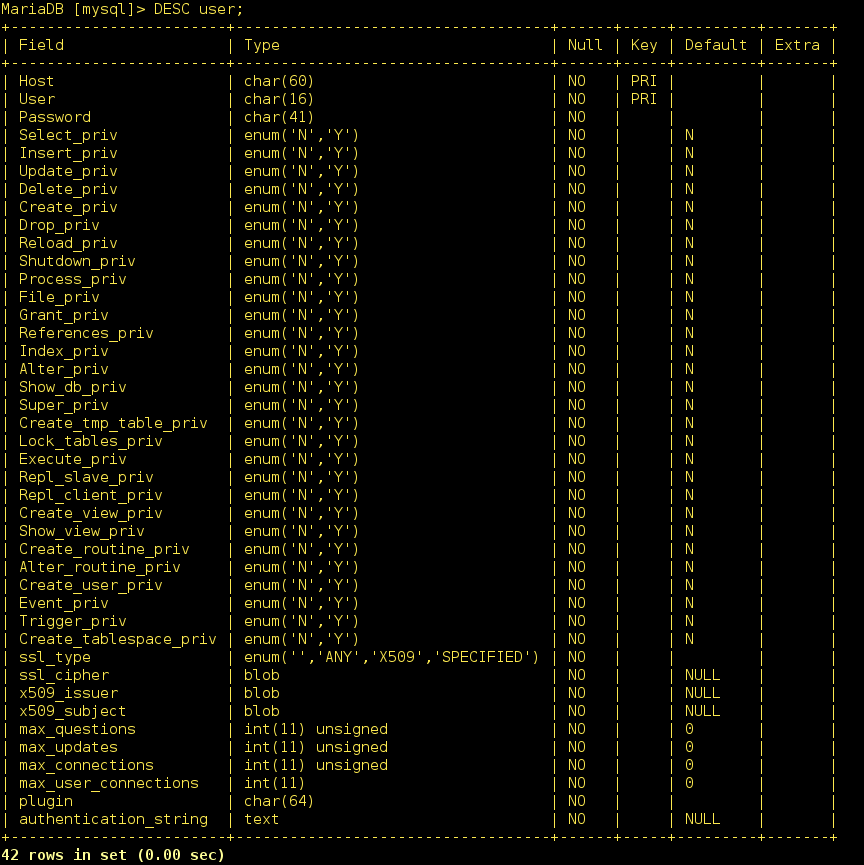Click PRI key in Host row
Viewport: 864px width, 865px height.
click(x=644, y=81)
